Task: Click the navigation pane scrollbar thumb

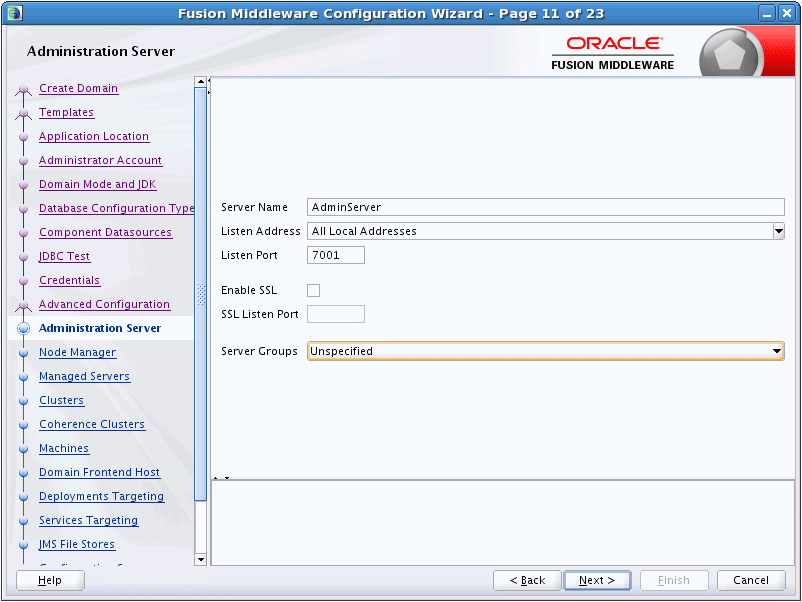Action: (x=200, y=294)
